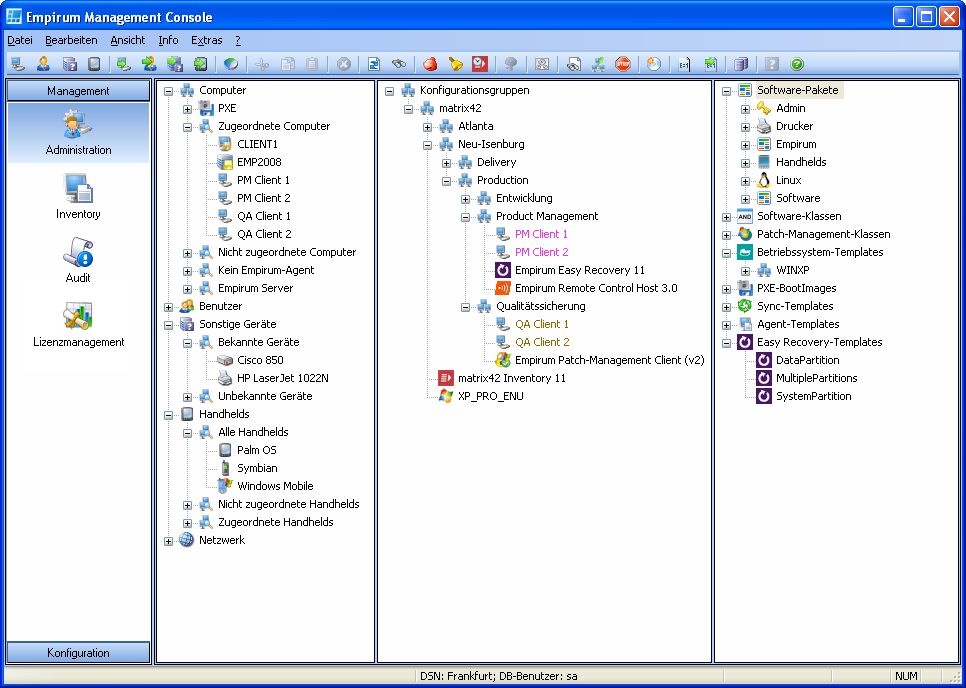Image resolution: width=966 pixels, height=688 pixels.
Task: Expand the Atlanta configuration group
Action: 428,126
